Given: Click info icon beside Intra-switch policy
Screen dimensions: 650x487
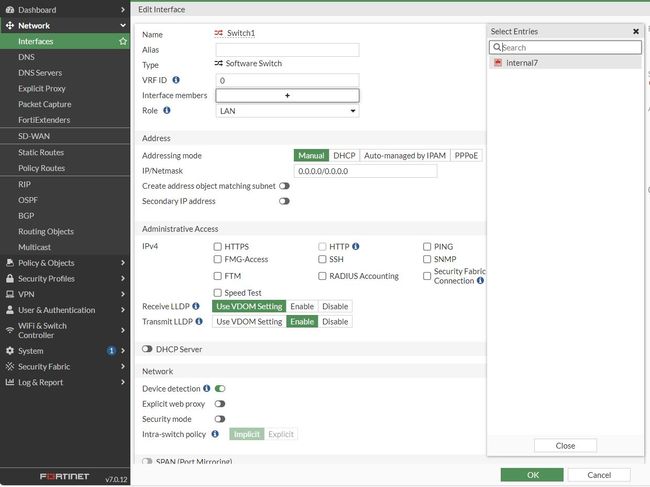Looking at the screenshot, I should [215, 434].
